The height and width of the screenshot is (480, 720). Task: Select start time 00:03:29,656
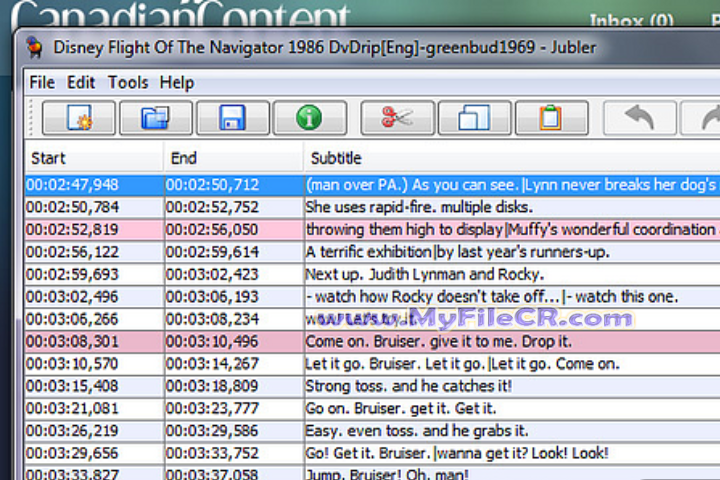tap(72, 453)
